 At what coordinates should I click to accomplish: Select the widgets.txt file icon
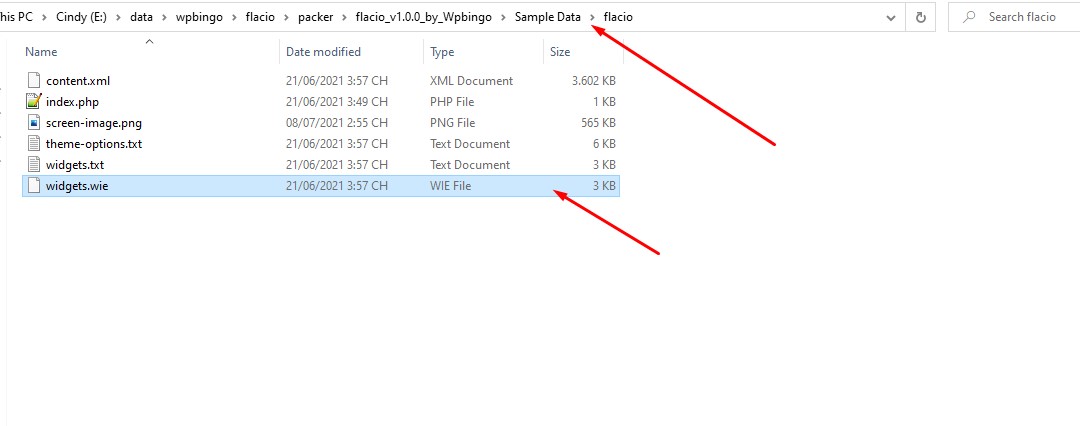pos(34,165)
